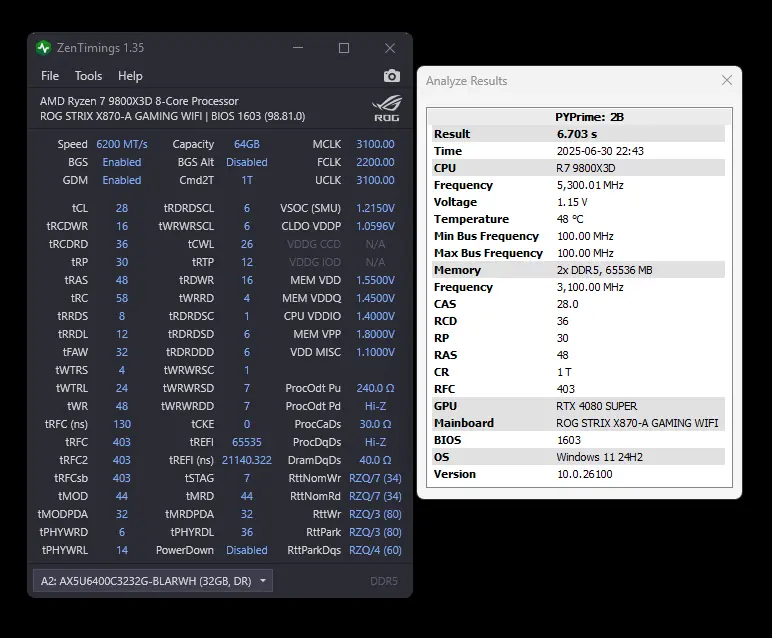Click the ZenTimings app logo icon

44,48
